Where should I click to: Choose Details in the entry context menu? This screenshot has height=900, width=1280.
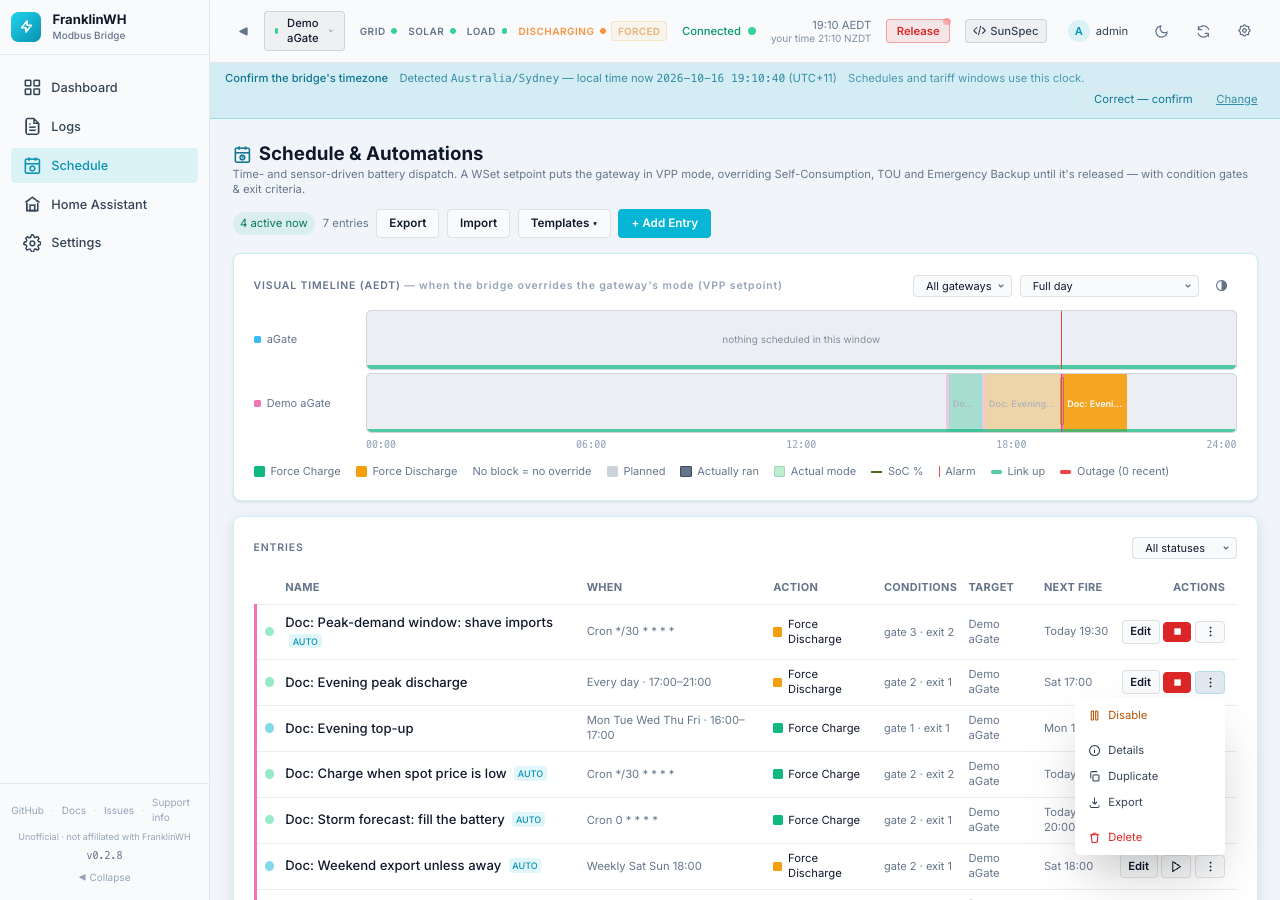point(1150,751)
